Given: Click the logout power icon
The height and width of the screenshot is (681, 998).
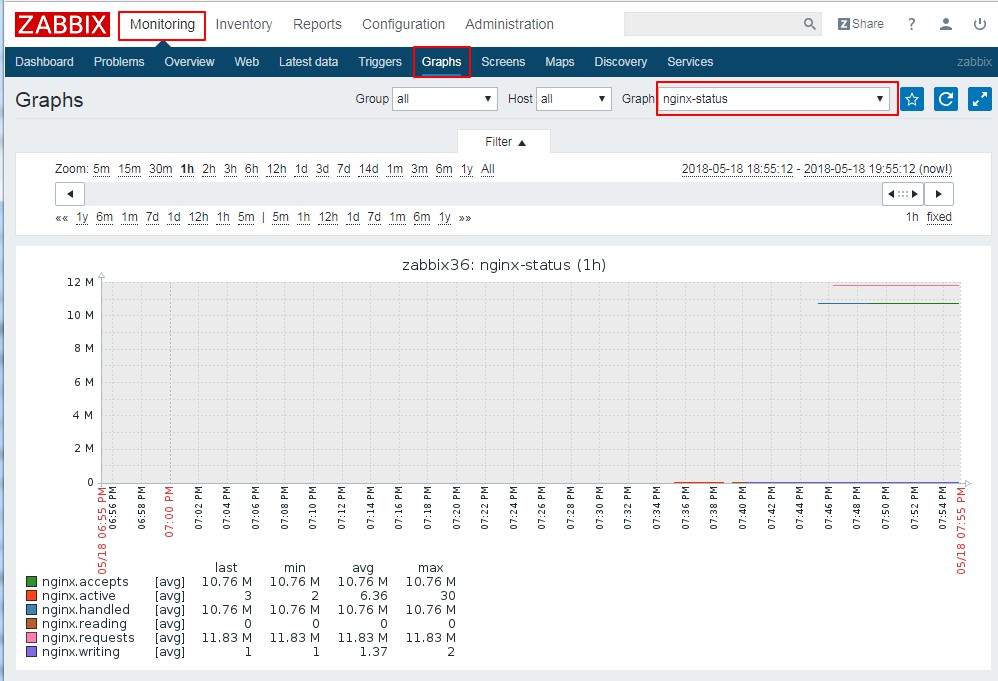Looking at the screenshot, I should pos(979,24).
